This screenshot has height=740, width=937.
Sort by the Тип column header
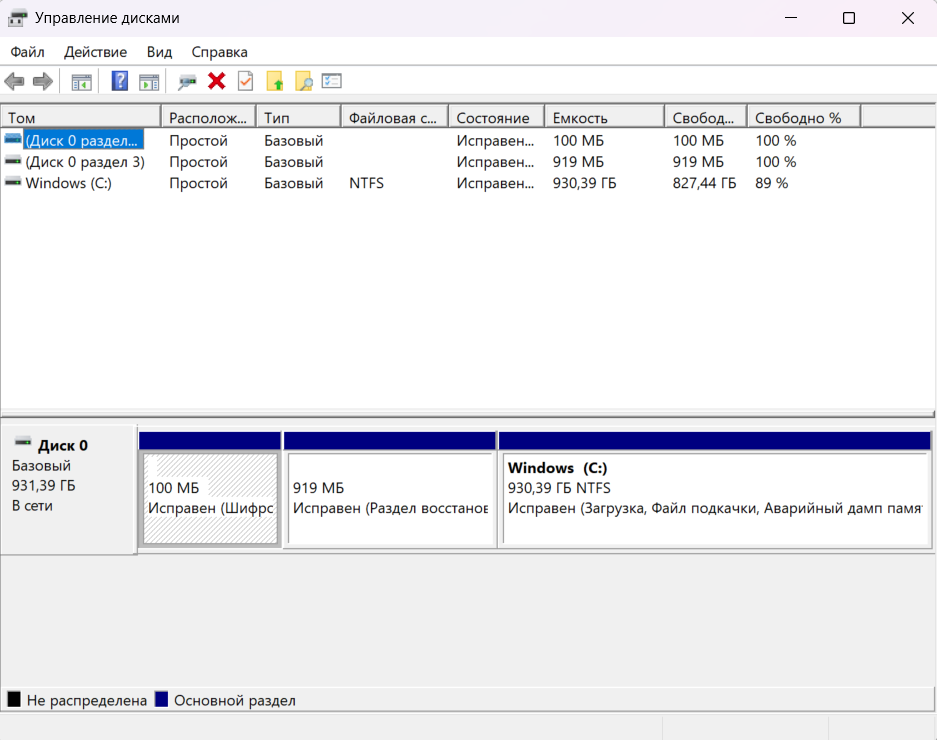click(299, 117)
